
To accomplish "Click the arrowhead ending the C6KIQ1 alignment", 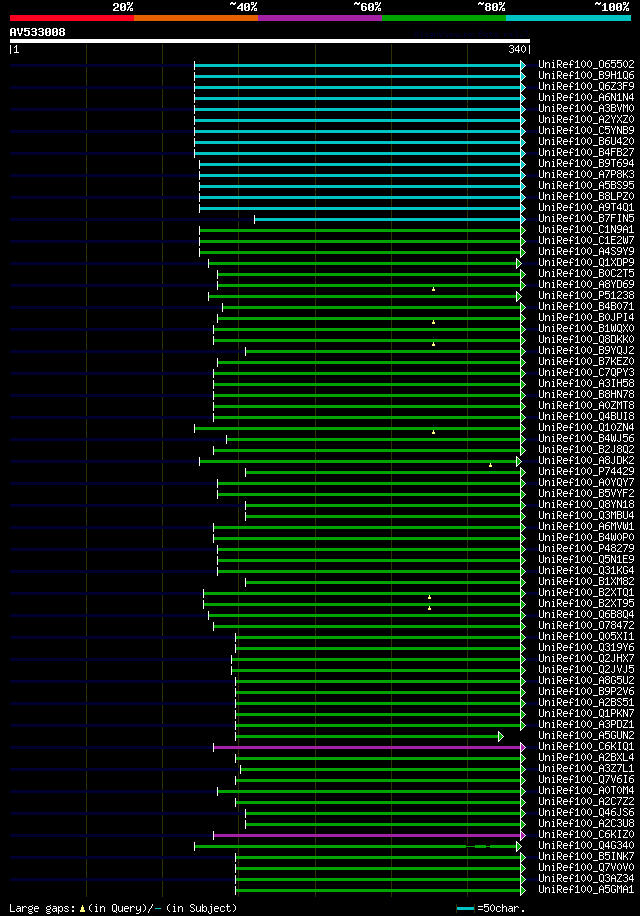I will click(x=523, y=748).
